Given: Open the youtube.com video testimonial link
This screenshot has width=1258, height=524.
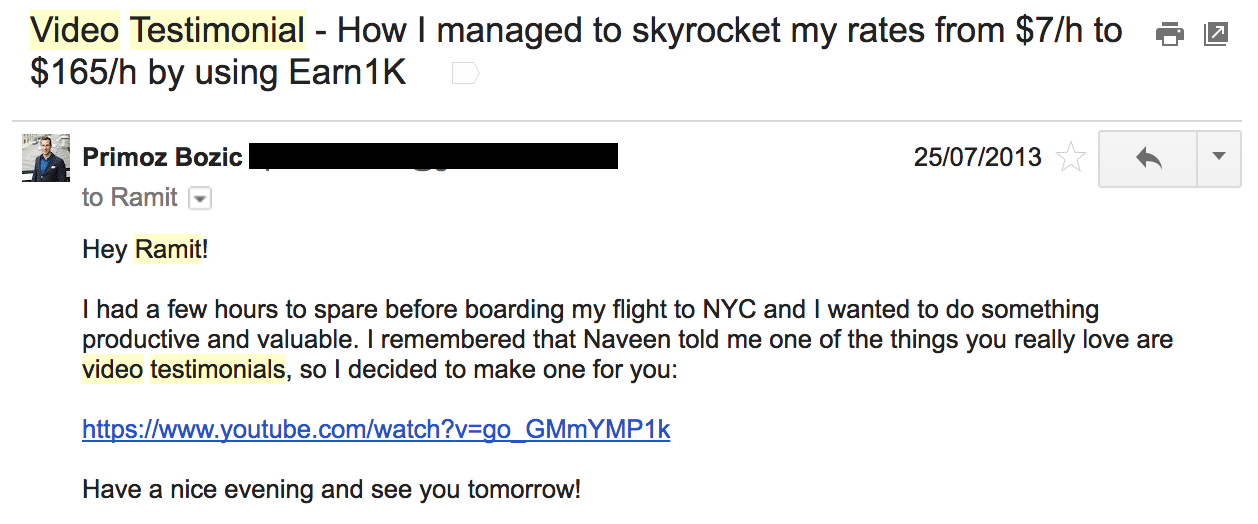Looking at the screenshot, I should [x=376, y=430].
